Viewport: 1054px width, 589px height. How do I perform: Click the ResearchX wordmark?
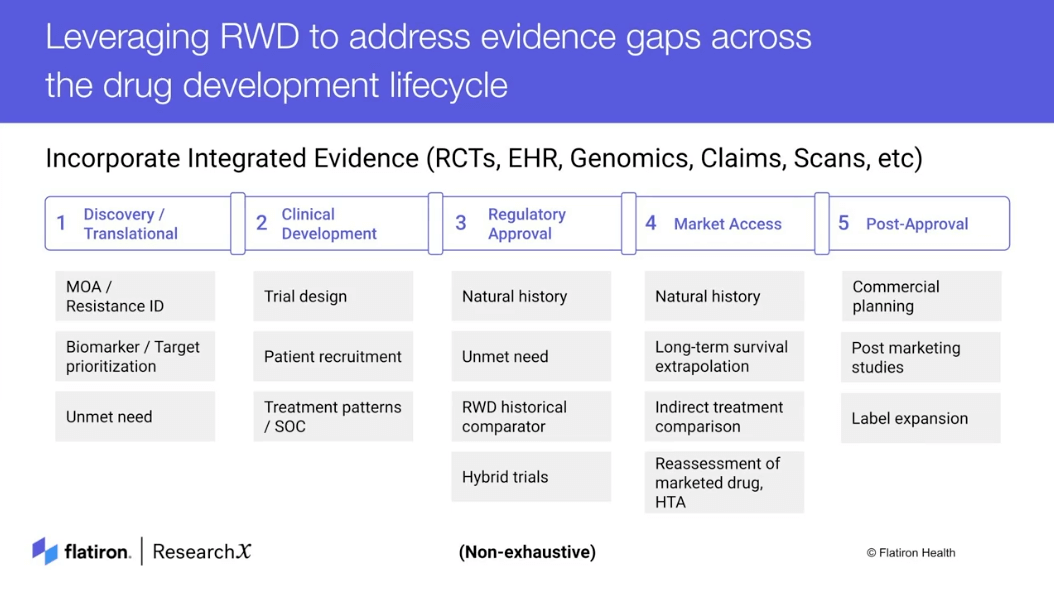point(202,551)
